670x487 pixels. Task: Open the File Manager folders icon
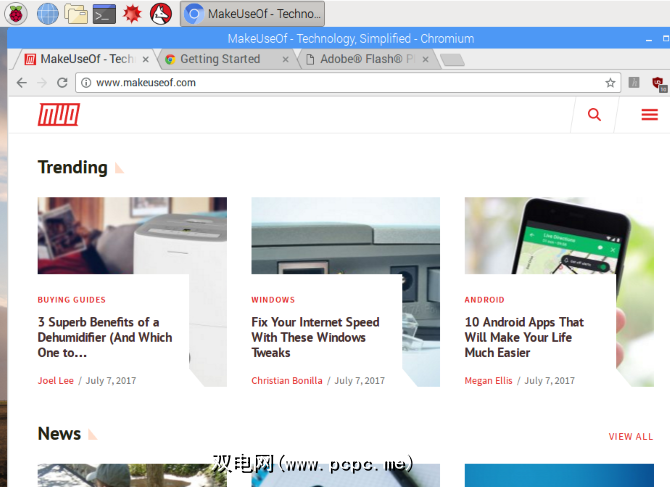coord(76,14)
